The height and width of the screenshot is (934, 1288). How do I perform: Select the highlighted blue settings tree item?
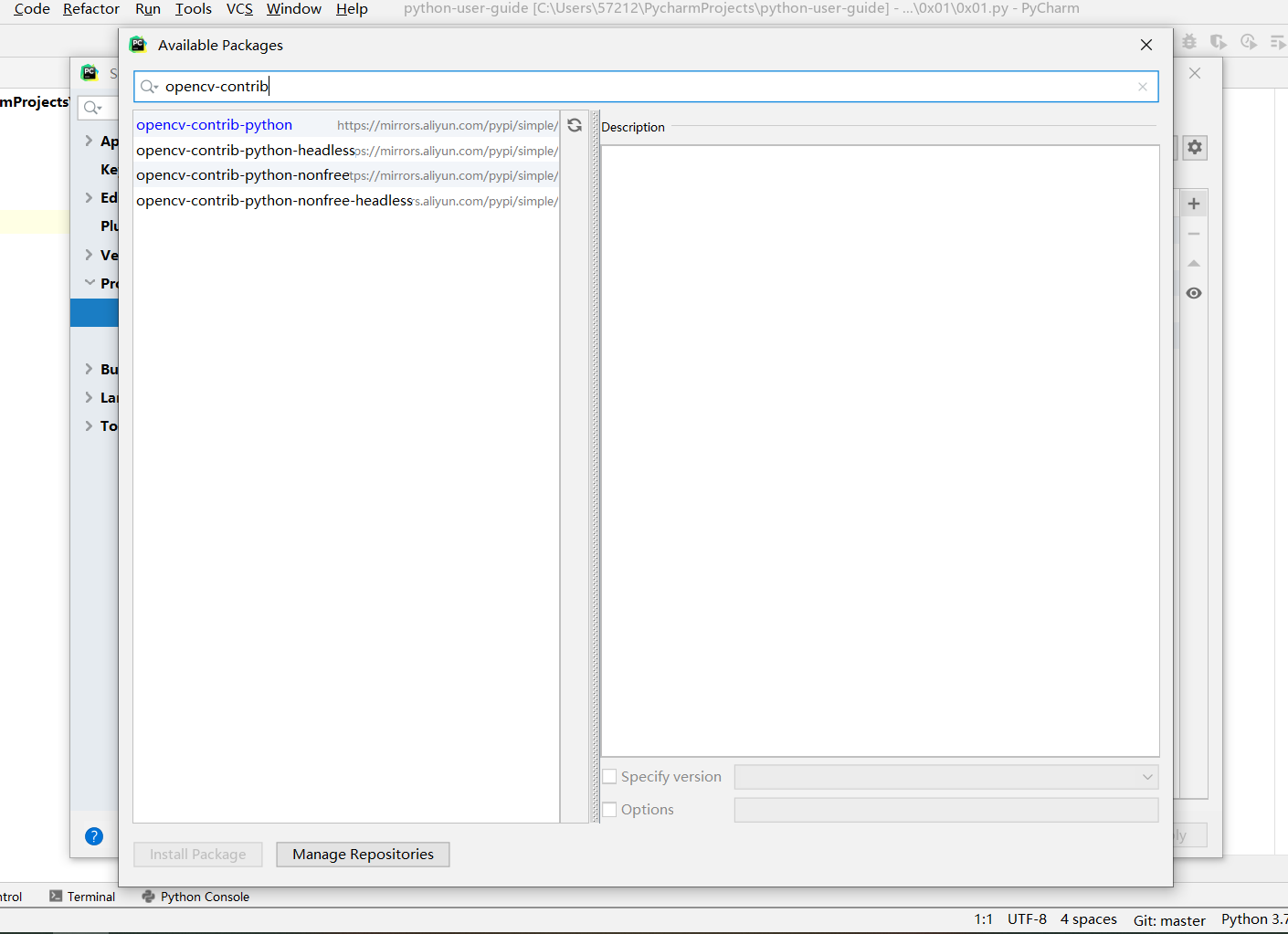coord(94,312)
